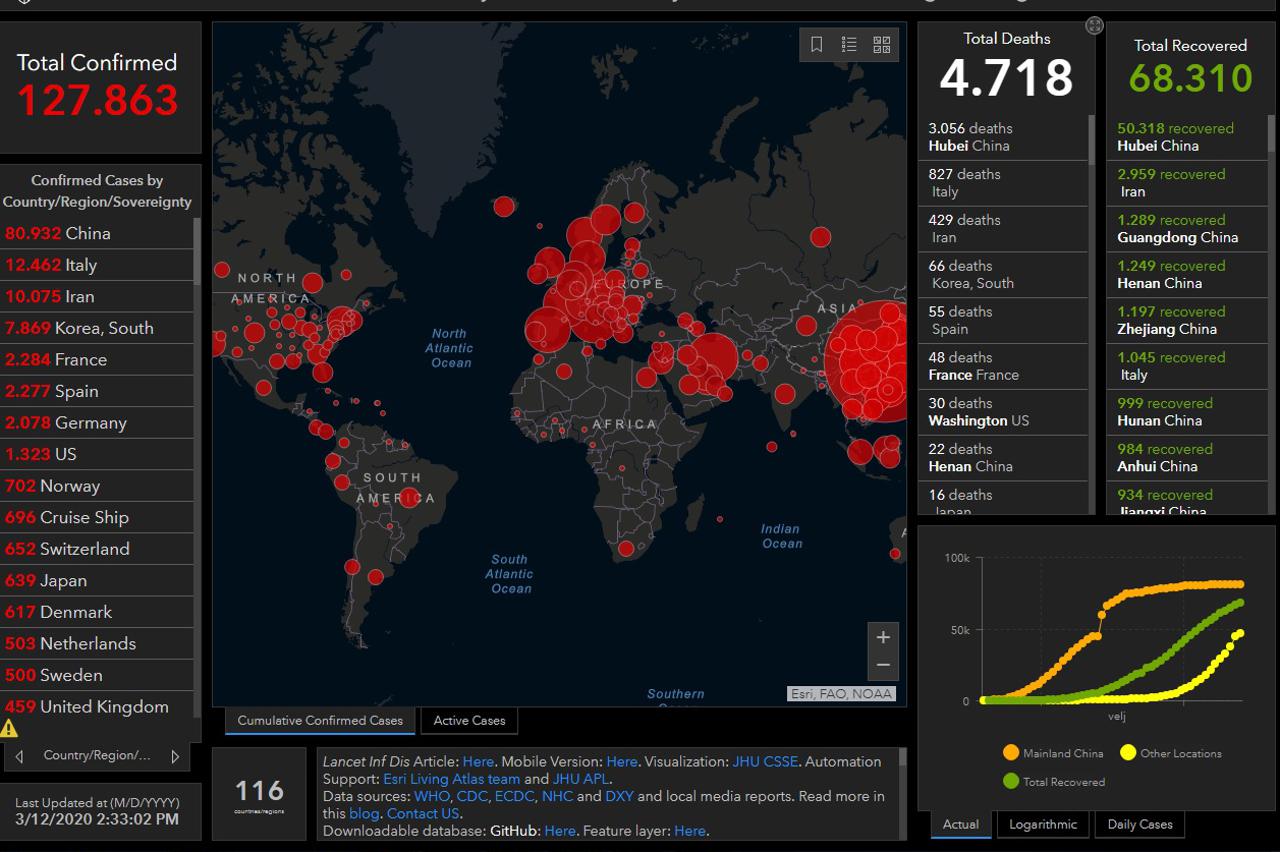Show the map legend list icon

click(849, 44)
